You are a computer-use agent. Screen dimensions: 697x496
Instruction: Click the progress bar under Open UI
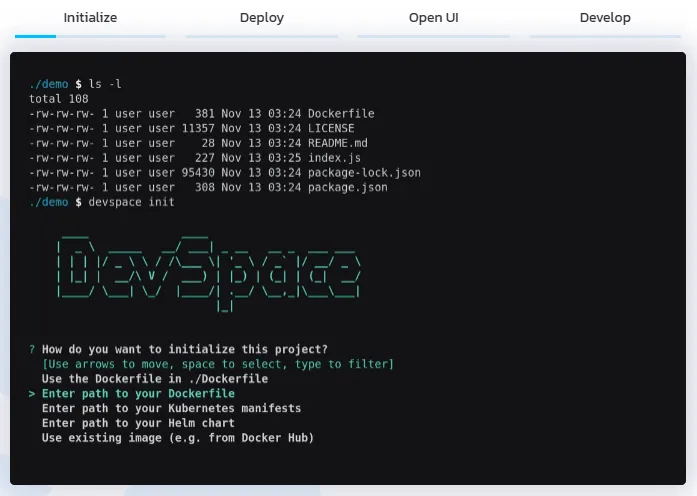(433, 36)
